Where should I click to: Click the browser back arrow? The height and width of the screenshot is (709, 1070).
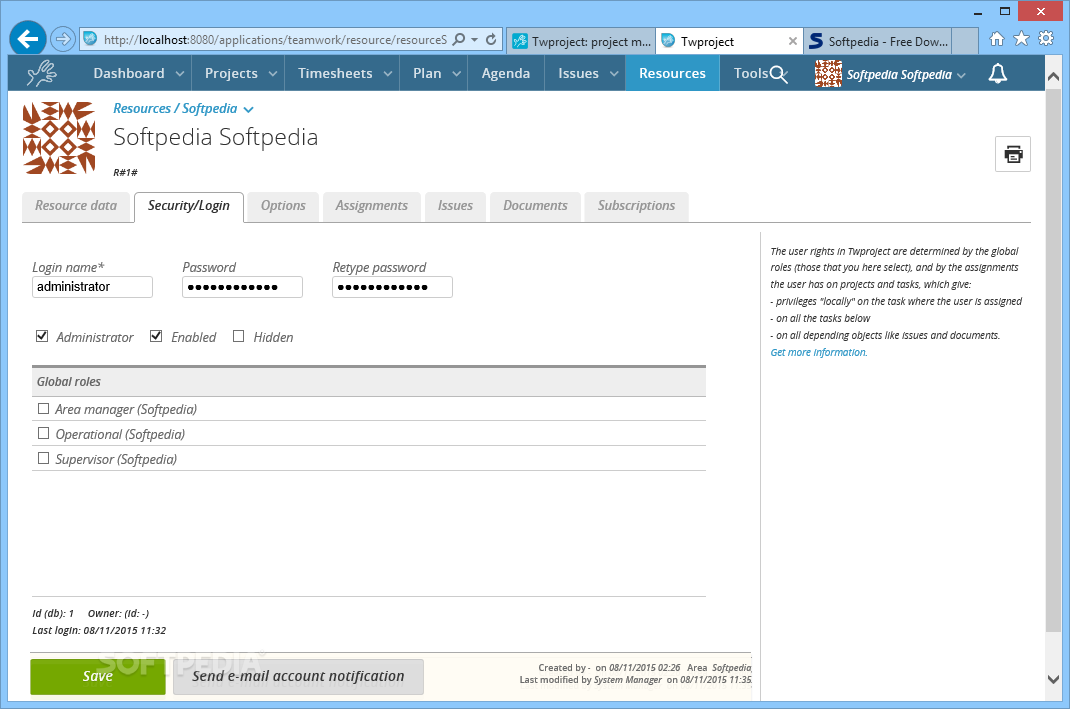tap(28, 39)
